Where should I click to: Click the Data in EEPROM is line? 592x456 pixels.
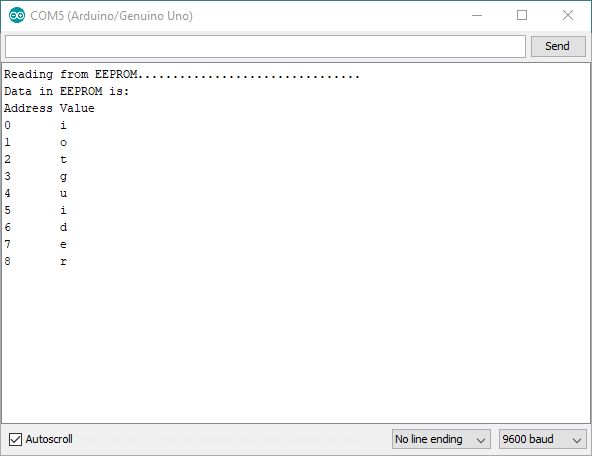66,91
